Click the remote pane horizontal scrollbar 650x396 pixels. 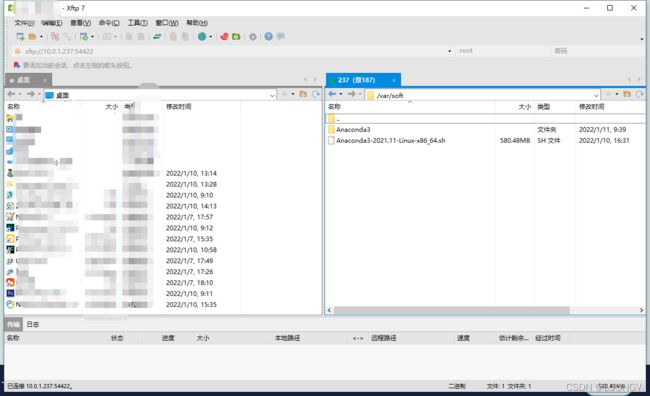[452, 310]
